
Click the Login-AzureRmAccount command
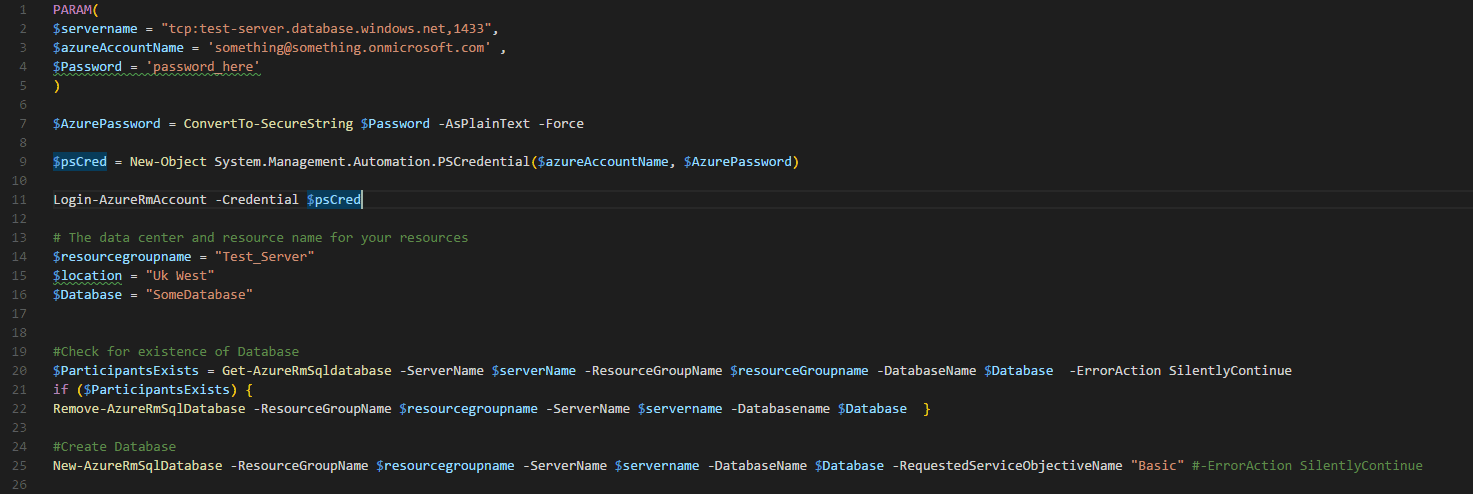[130, 200]
